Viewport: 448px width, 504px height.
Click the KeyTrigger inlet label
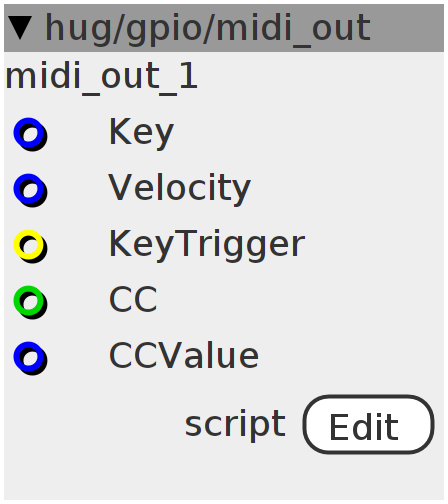click(x=207, y=245)
